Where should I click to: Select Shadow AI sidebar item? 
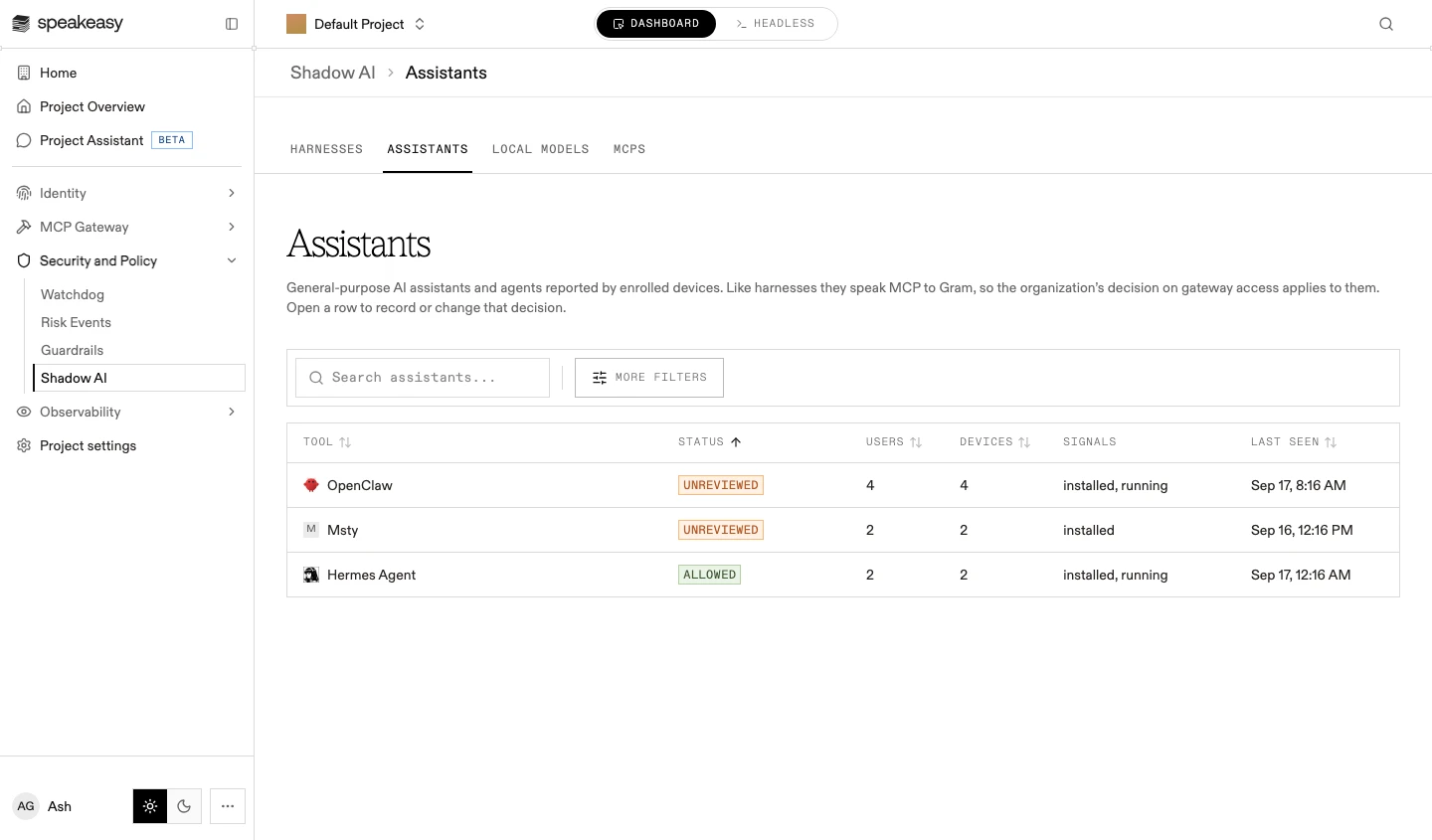click(x=139, y=378)
